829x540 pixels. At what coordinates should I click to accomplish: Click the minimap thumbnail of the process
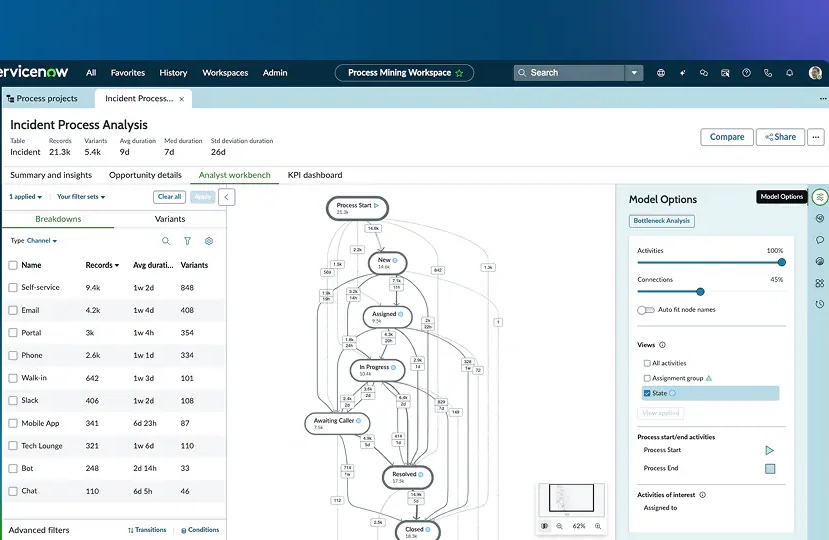[x=572, y=499]
